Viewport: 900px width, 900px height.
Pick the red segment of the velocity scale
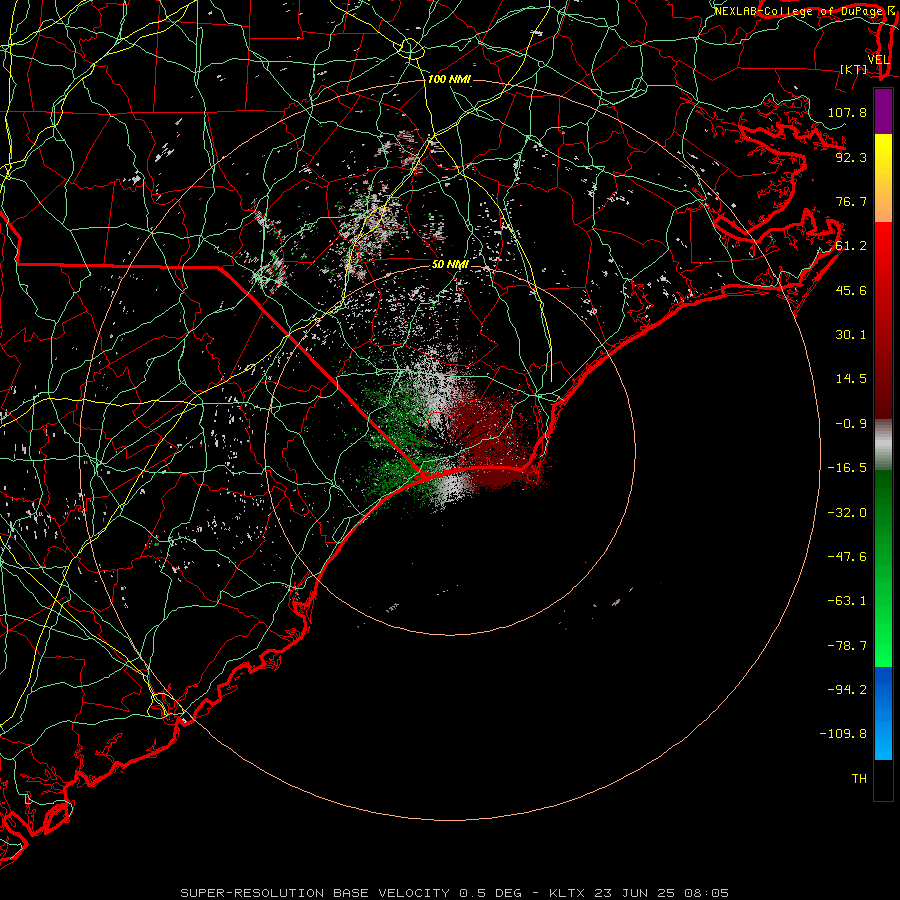click(883, 320)
